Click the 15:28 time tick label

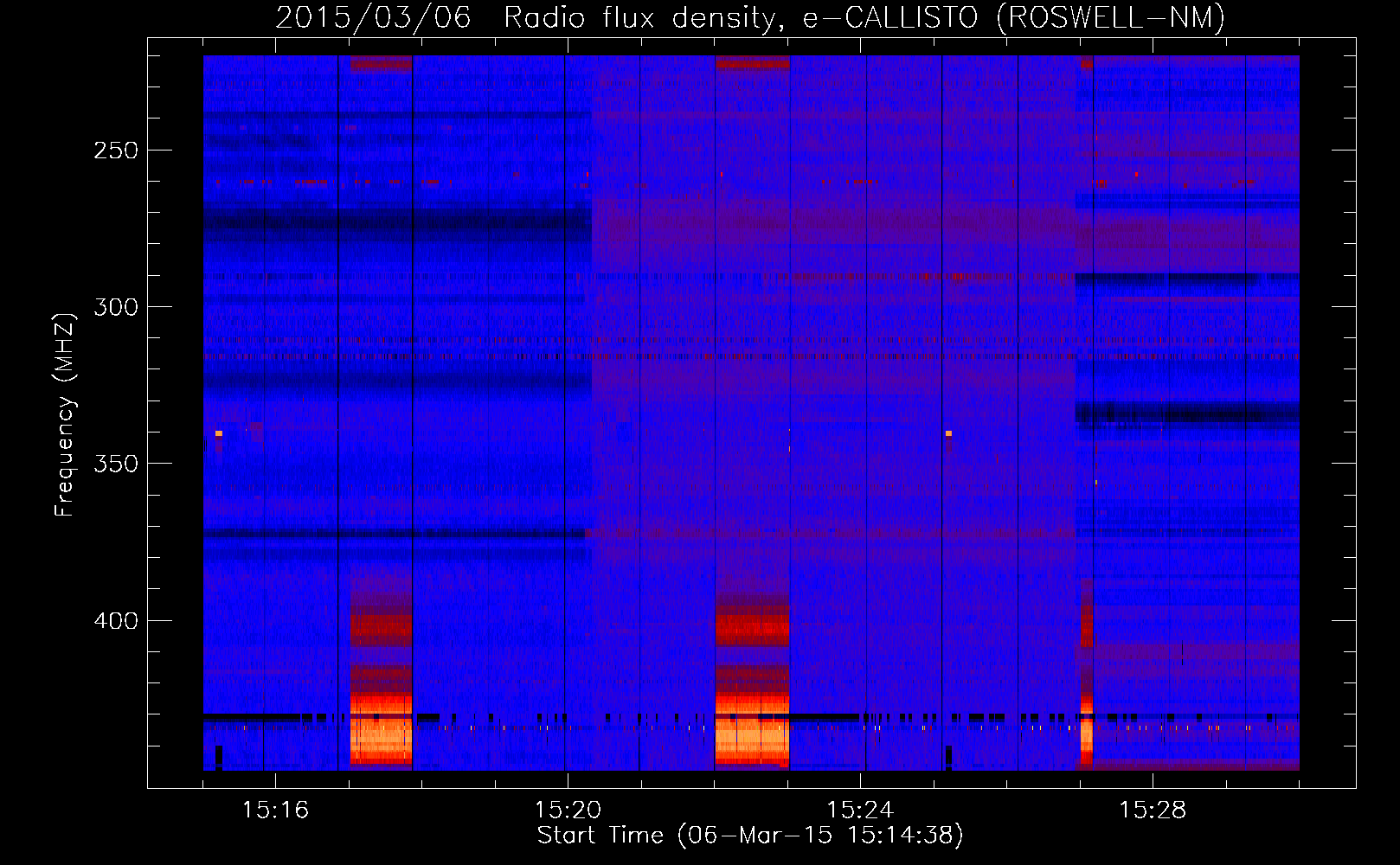coord(1153,810)
